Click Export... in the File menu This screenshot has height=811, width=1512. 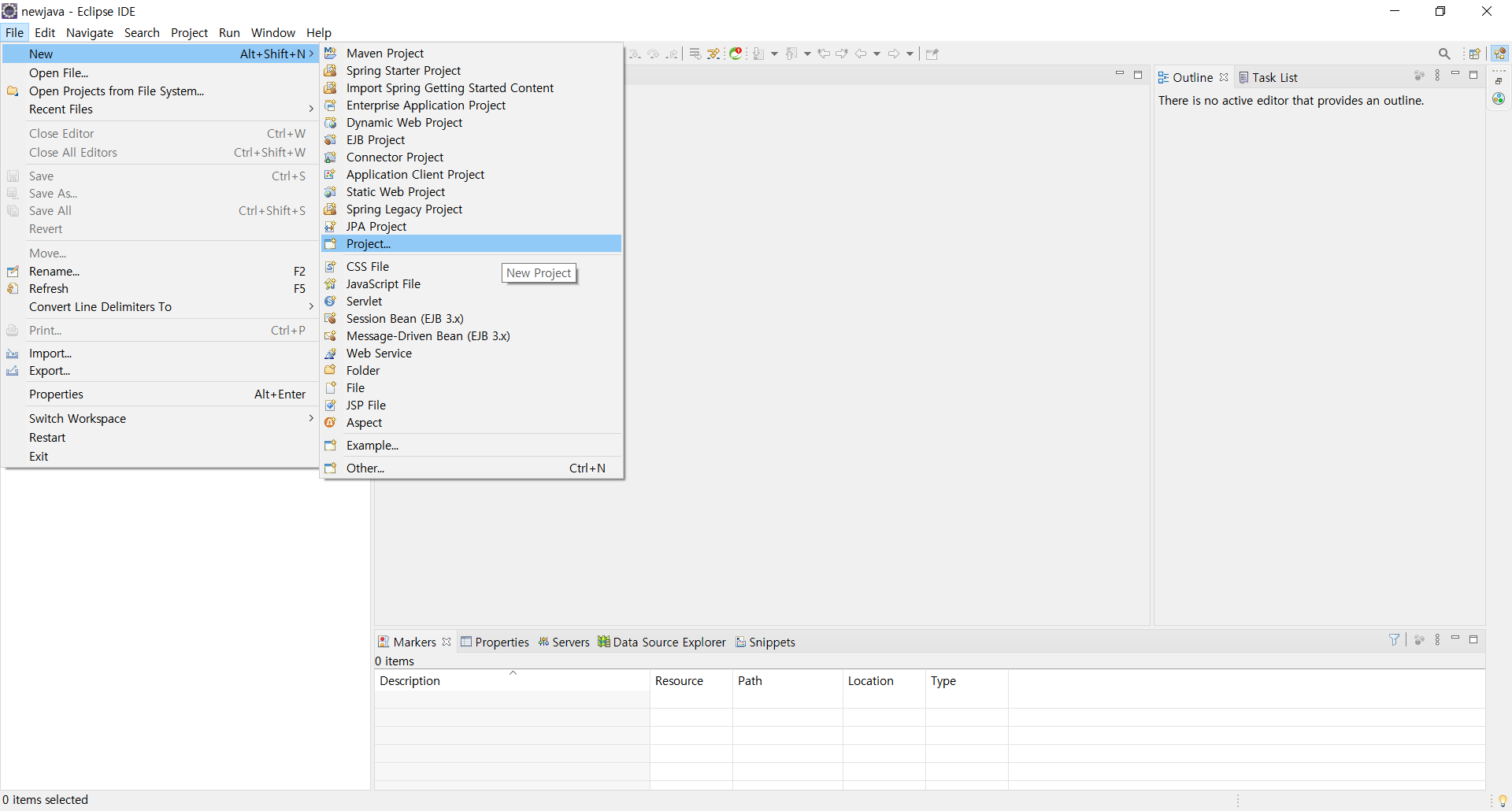[160, 370]
